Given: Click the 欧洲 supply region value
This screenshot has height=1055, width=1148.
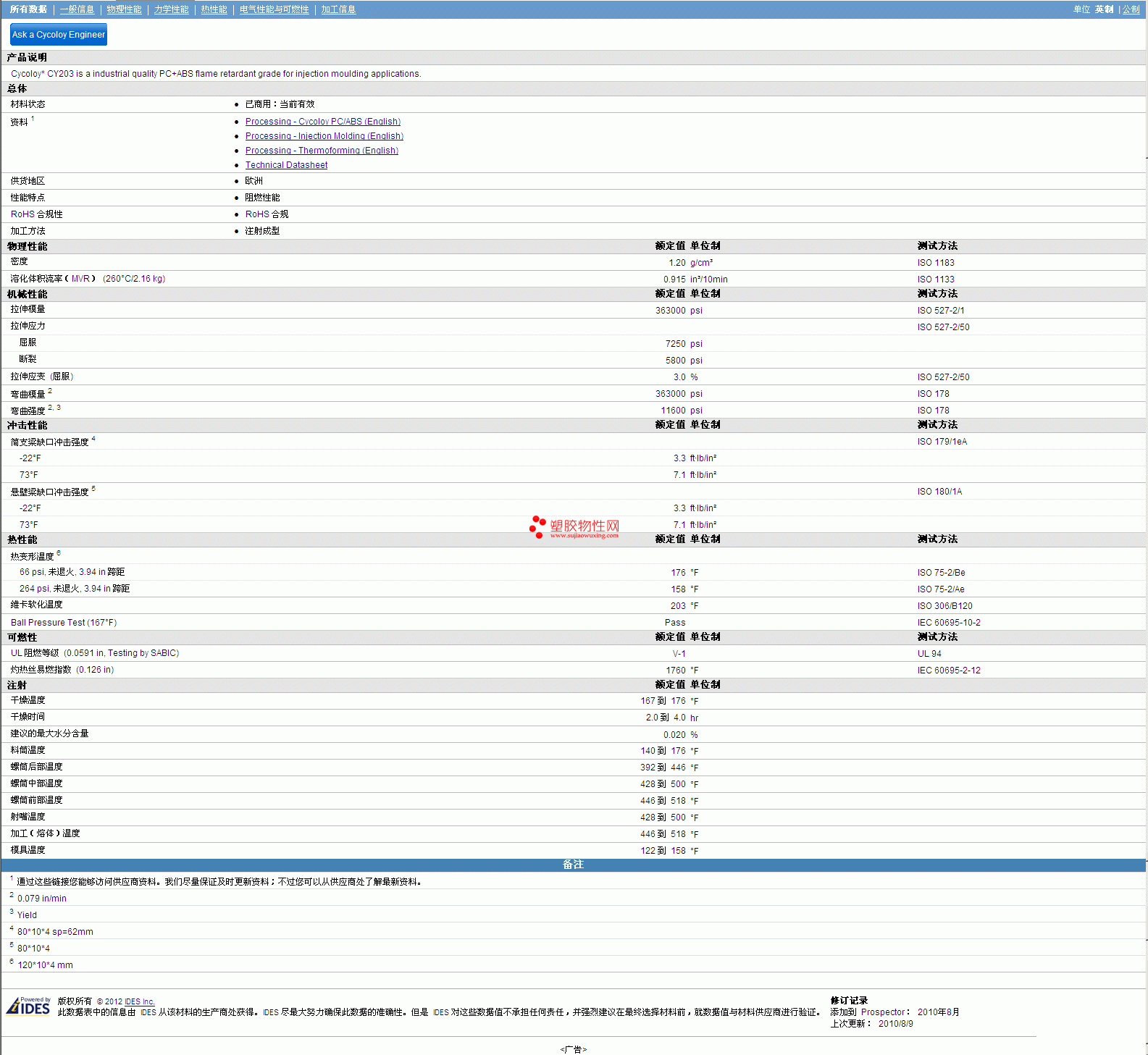Looking at the screenshot, I should [x=254, y=181].
